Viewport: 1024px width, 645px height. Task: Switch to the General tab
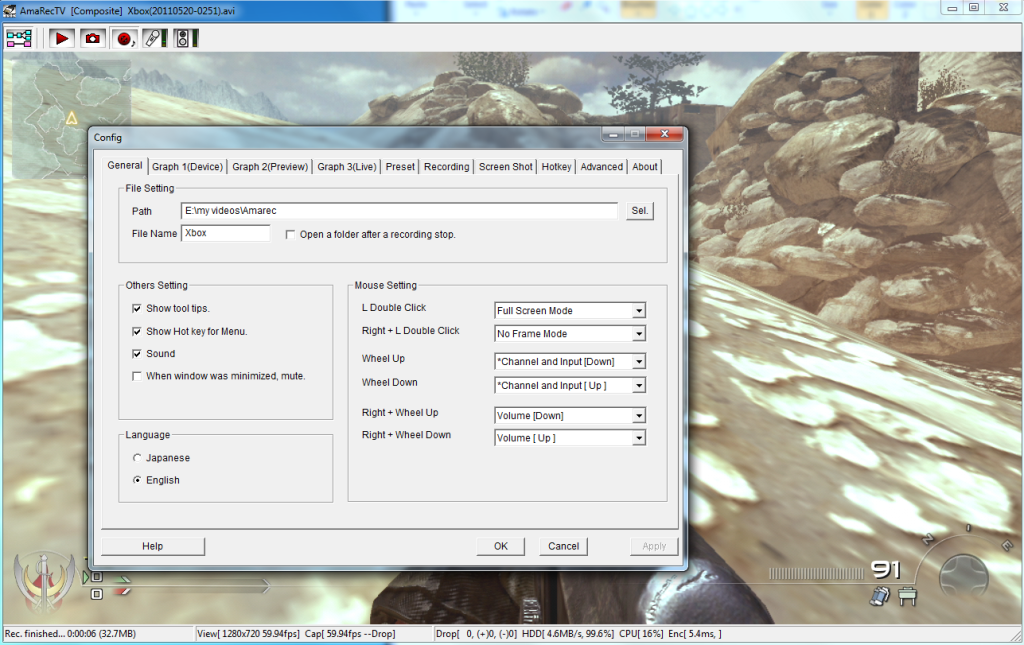pyautogui.click(x=125, y=165)
